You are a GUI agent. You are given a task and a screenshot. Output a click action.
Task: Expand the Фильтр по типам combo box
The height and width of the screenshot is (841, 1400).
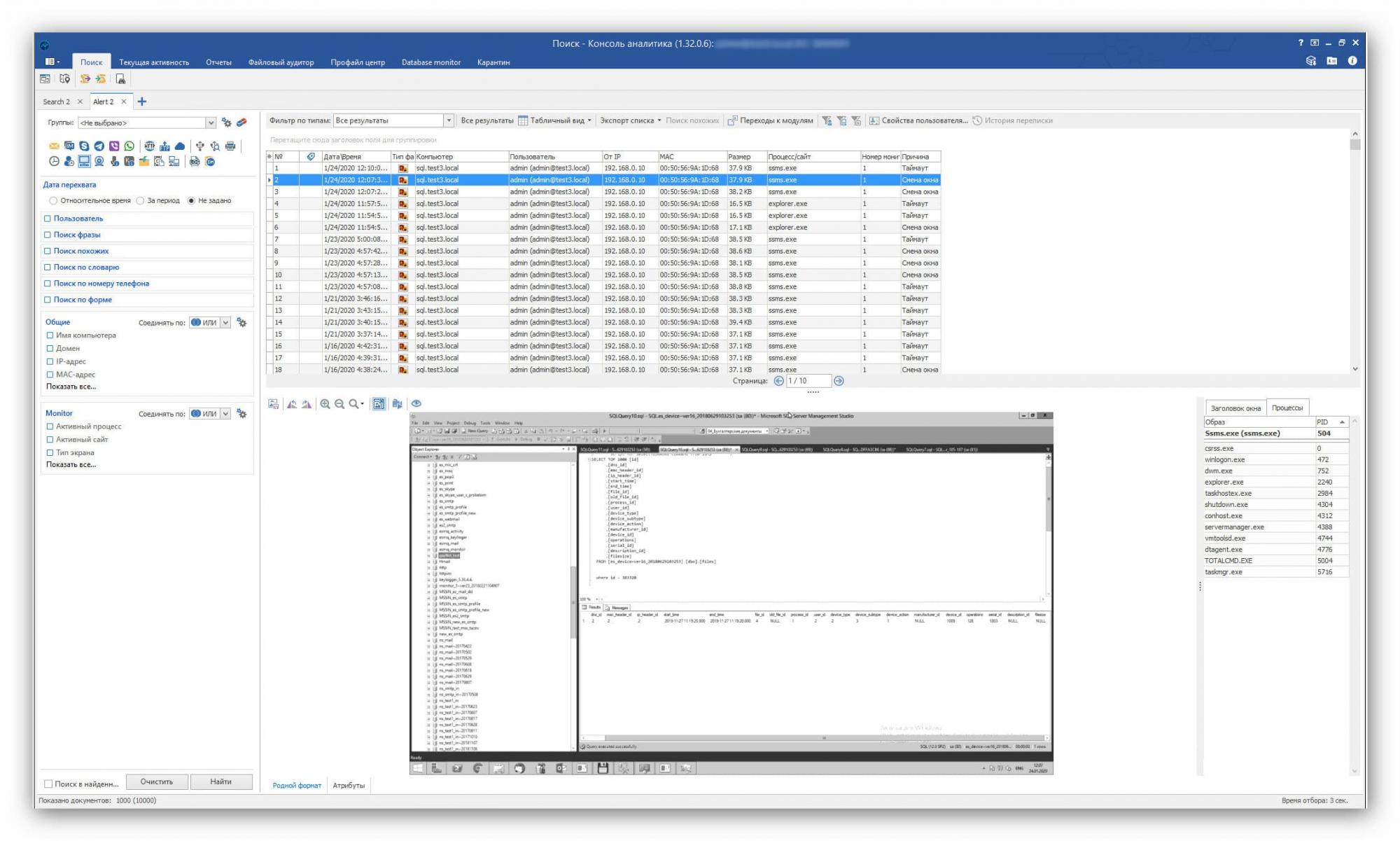[x=449, y=120]
